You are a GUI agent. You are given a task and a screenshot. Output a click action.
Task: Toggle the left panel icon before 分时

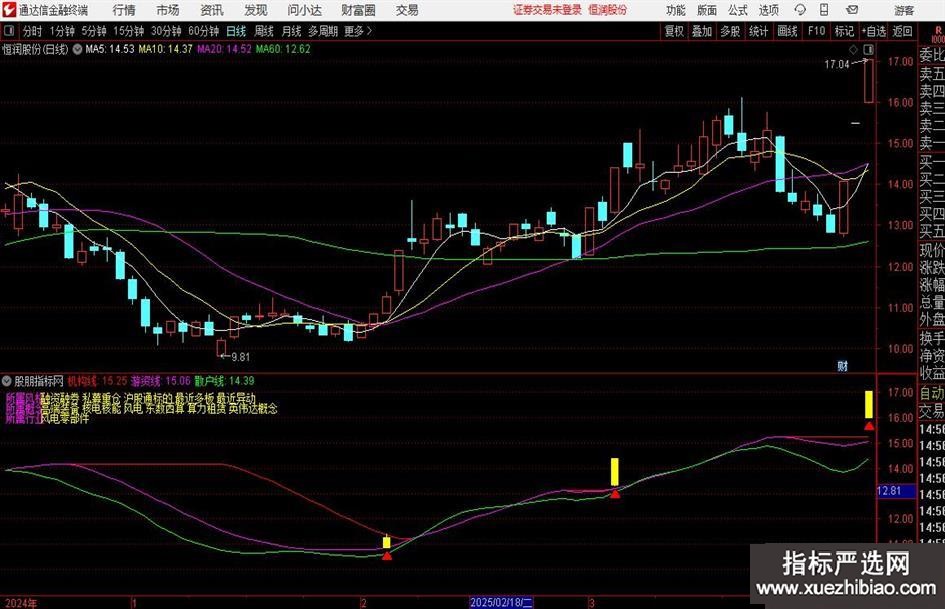tap(9, 31)
